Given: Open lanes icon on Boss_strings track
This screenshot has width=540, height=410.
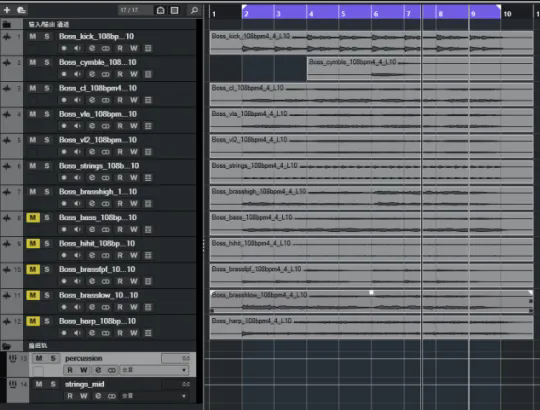Looking at the screenshot, I should 148,178.
